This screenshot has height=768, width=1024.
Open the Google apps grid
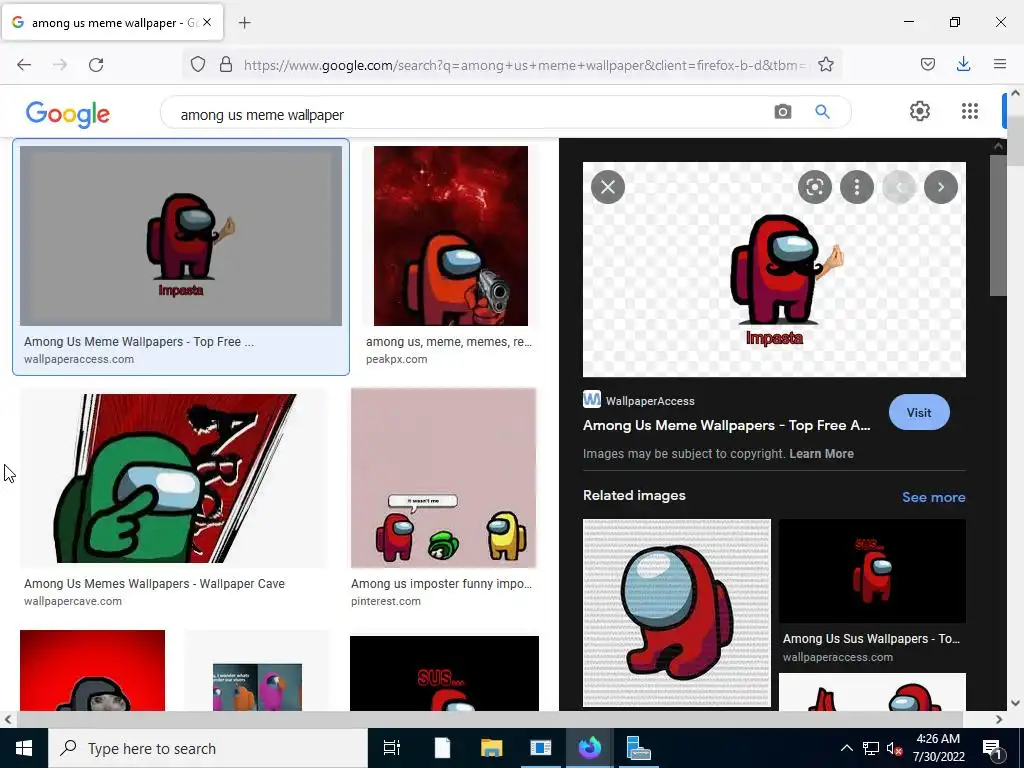[970, 111]
